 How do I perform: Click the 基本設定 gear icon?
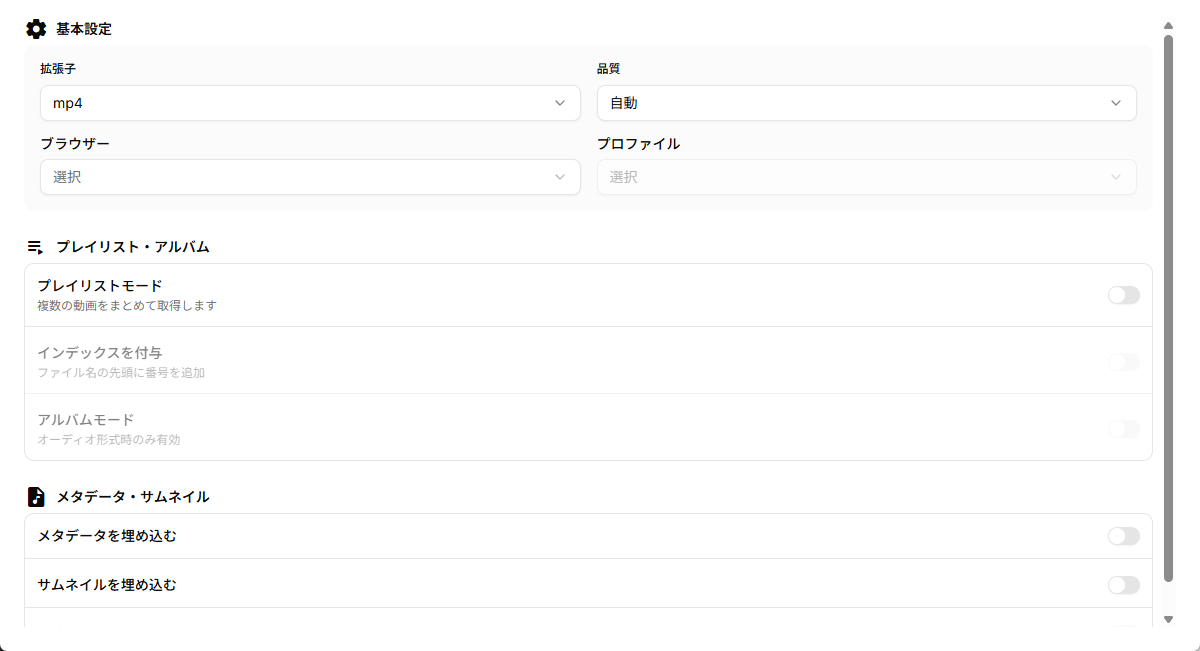36,29
